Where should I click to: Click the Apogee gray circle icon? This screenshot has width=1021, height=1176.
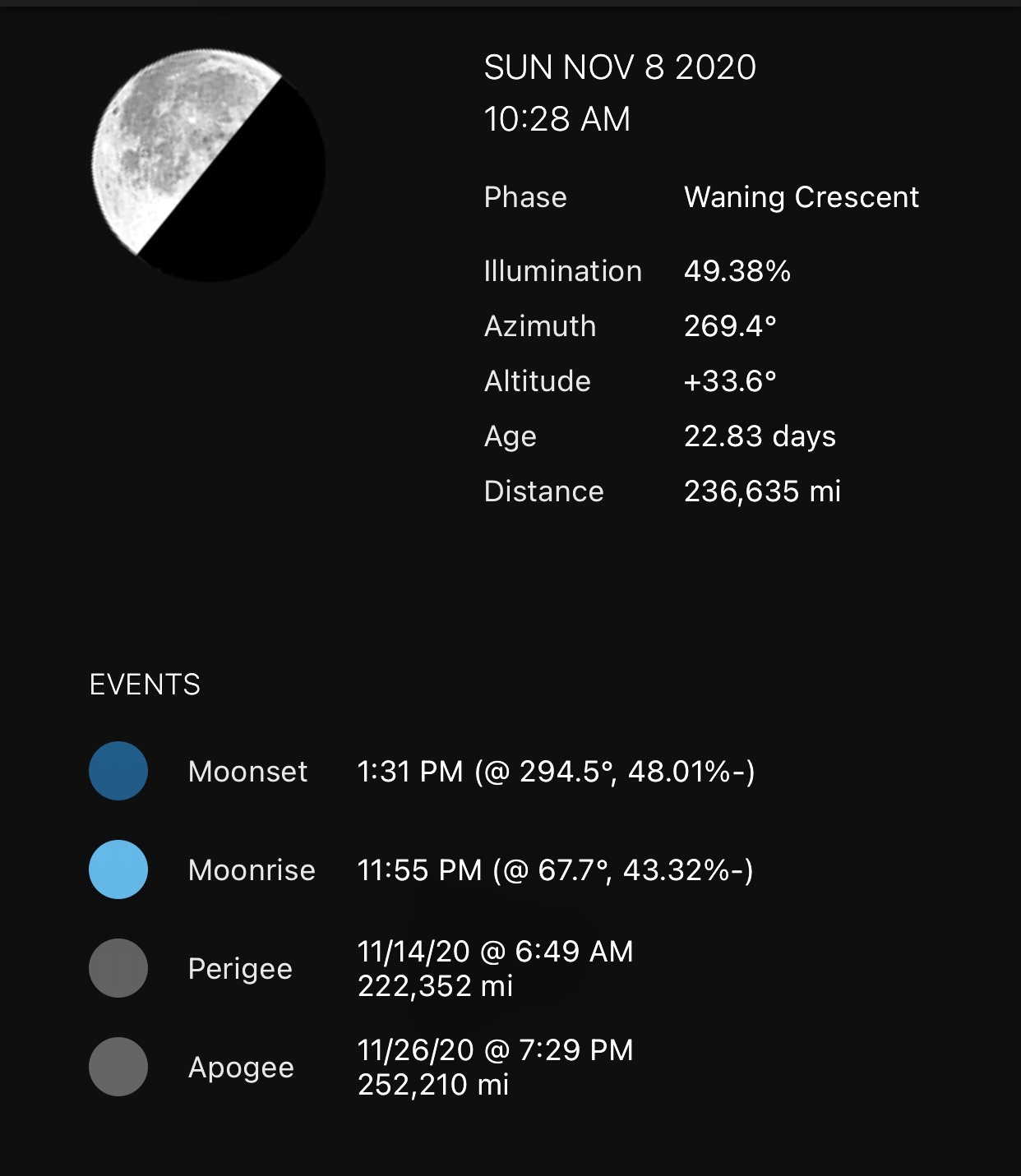tap(118, 1067)
